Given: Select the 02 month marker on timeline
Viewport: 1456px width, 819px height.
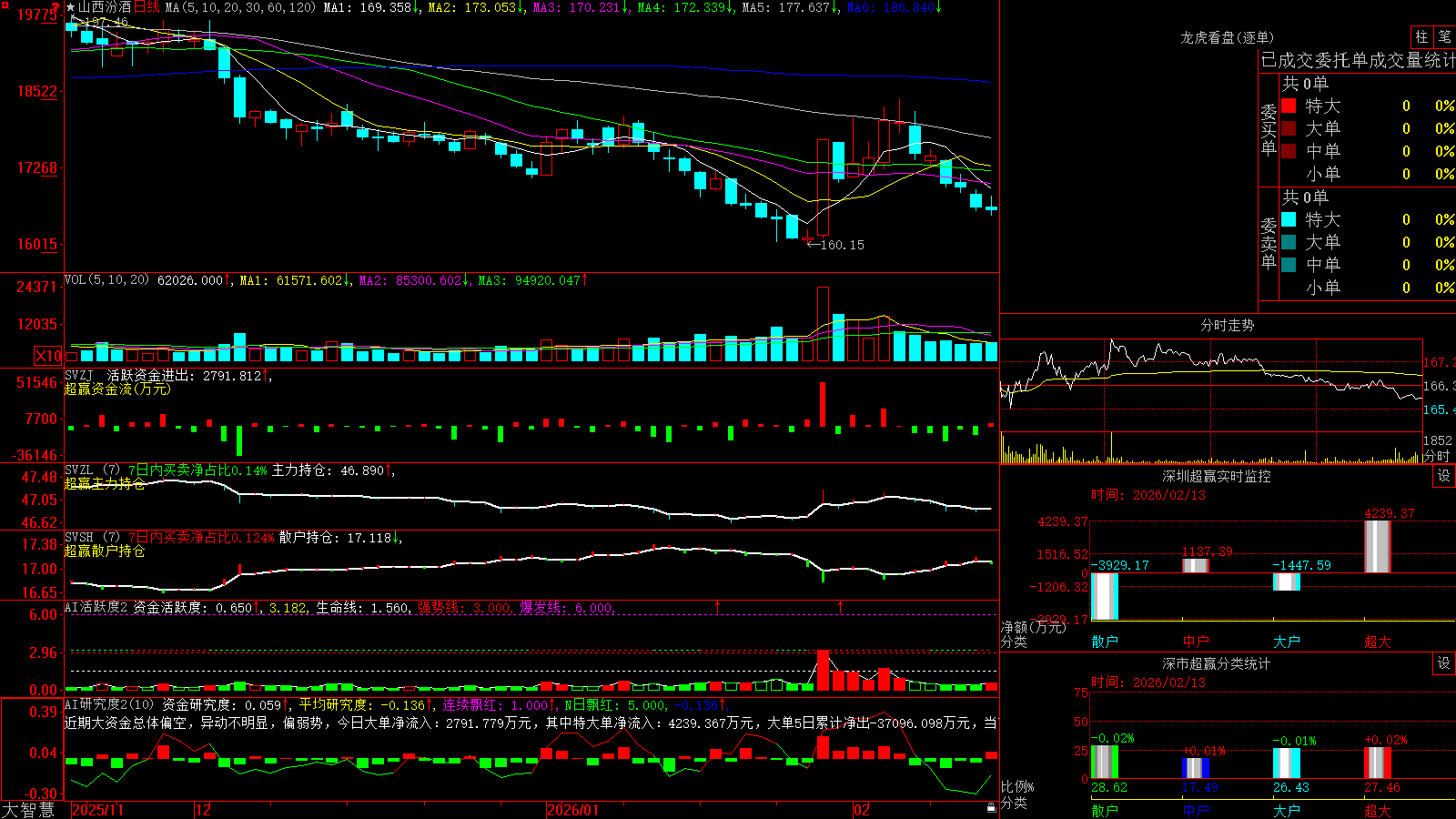Looking at the screenshot, I should point(862,810).
